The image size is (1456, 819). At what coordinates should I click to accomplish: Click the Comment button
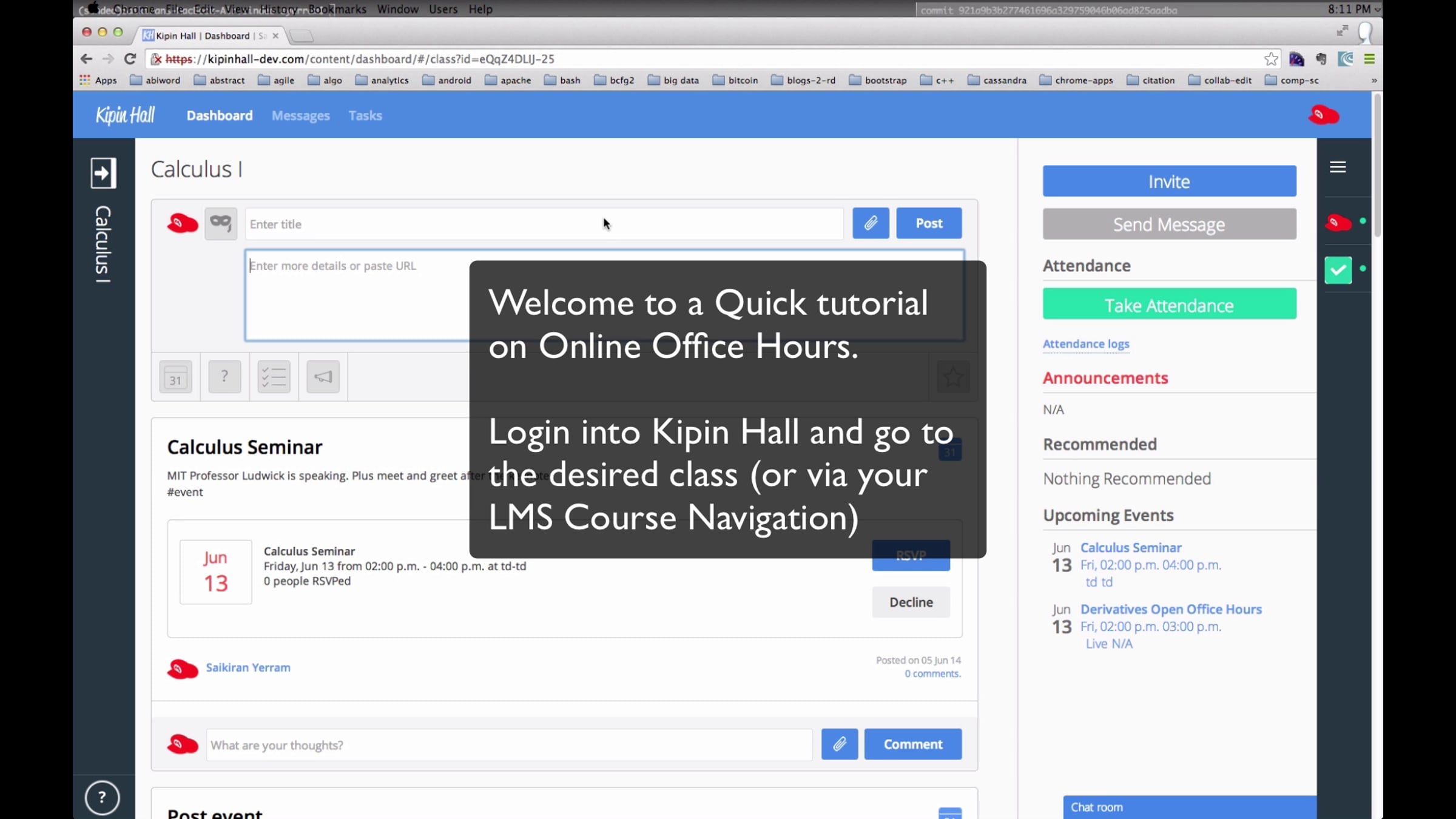913,744
